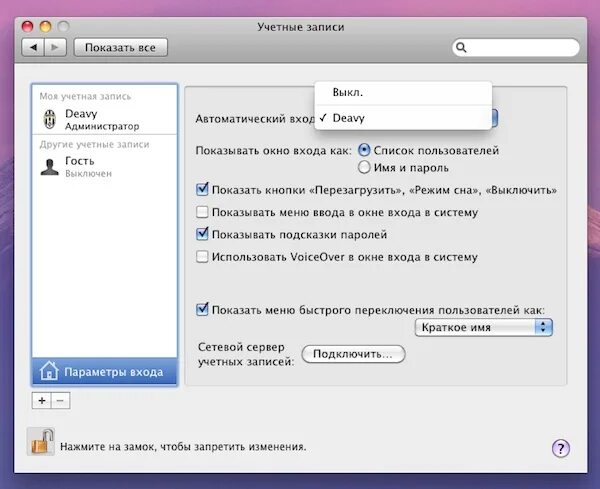Click the magnifier icon in search field
Screen dimensions: 600x489
click(461, 47)
